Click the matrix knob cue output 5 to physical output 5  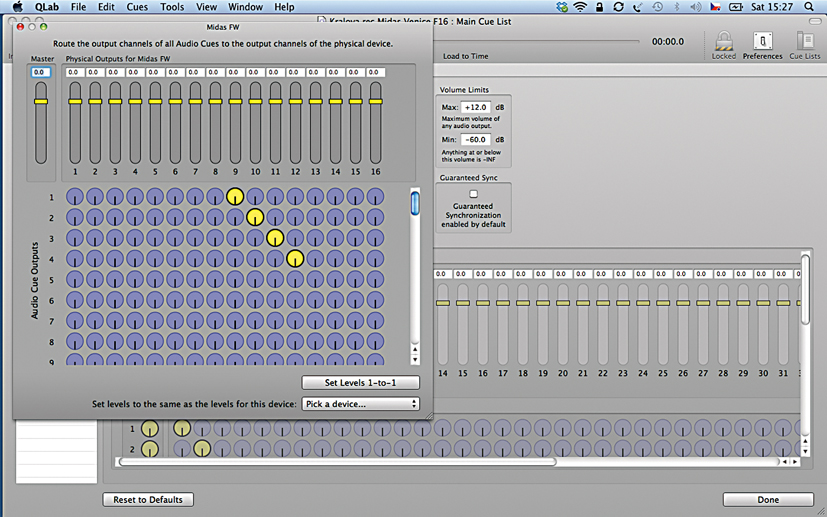coord(155,279)
